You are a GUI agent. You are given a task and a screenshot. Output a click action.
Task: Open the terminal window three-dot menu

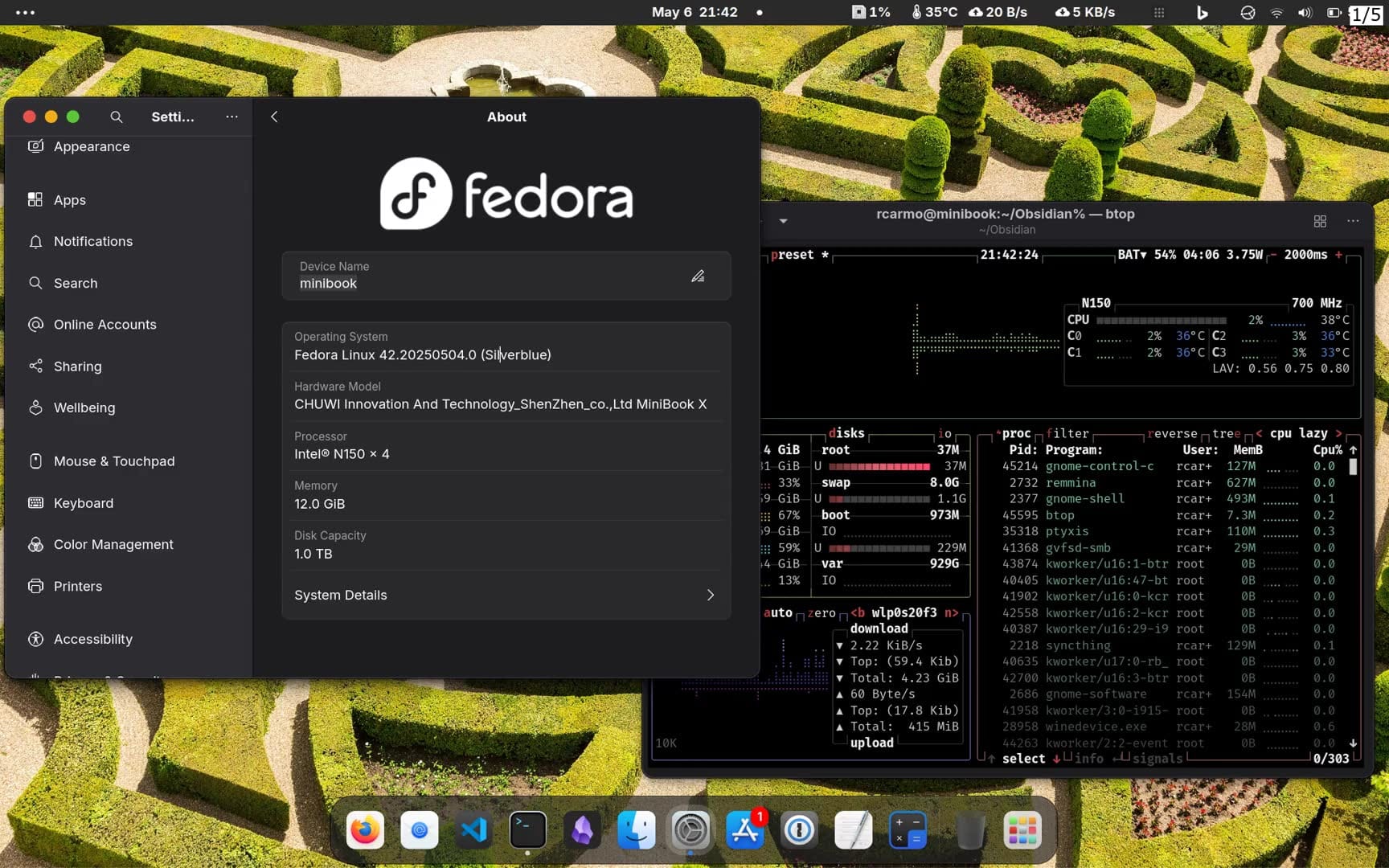1354,221
